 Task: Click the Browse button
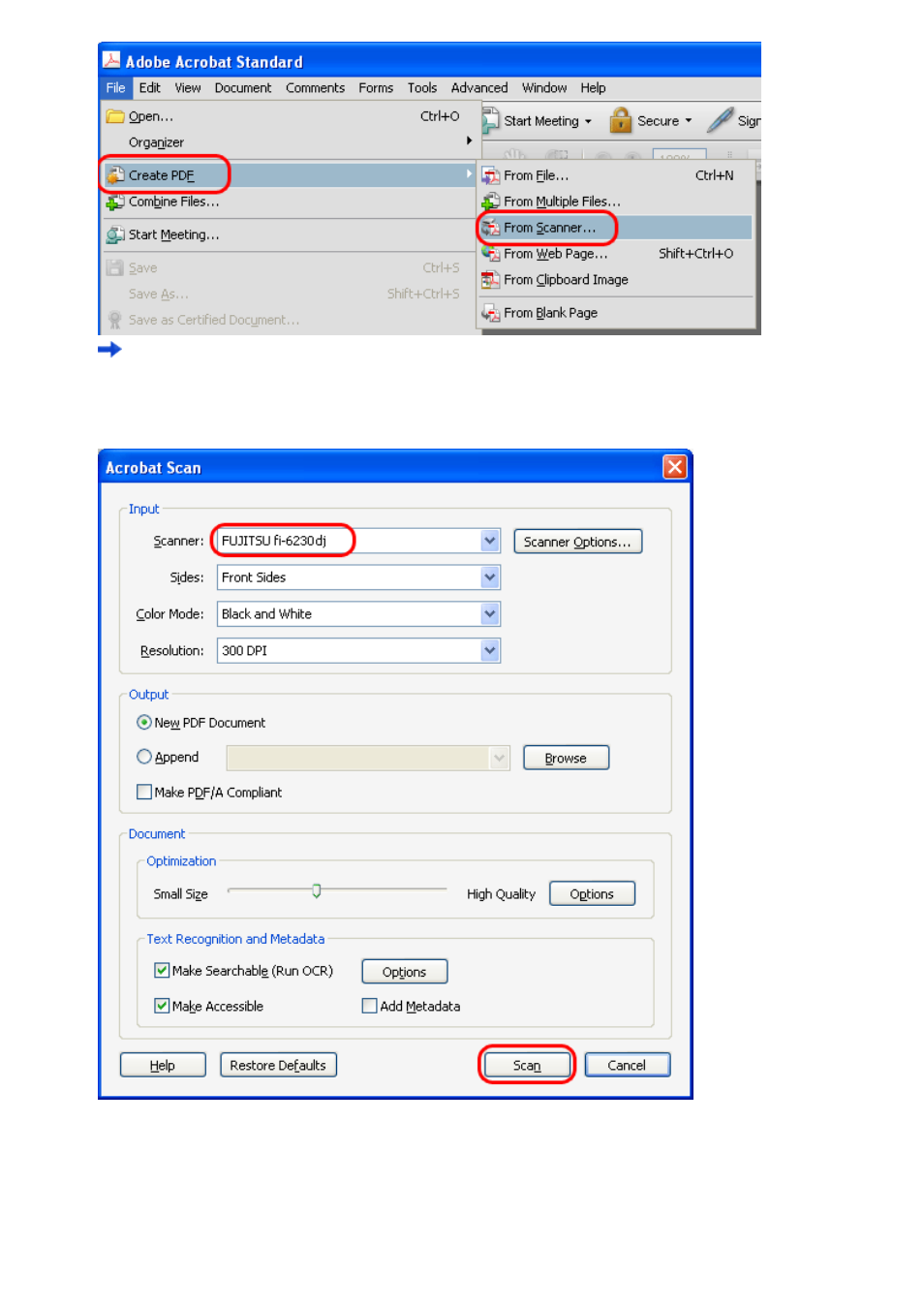coord(566,758)
